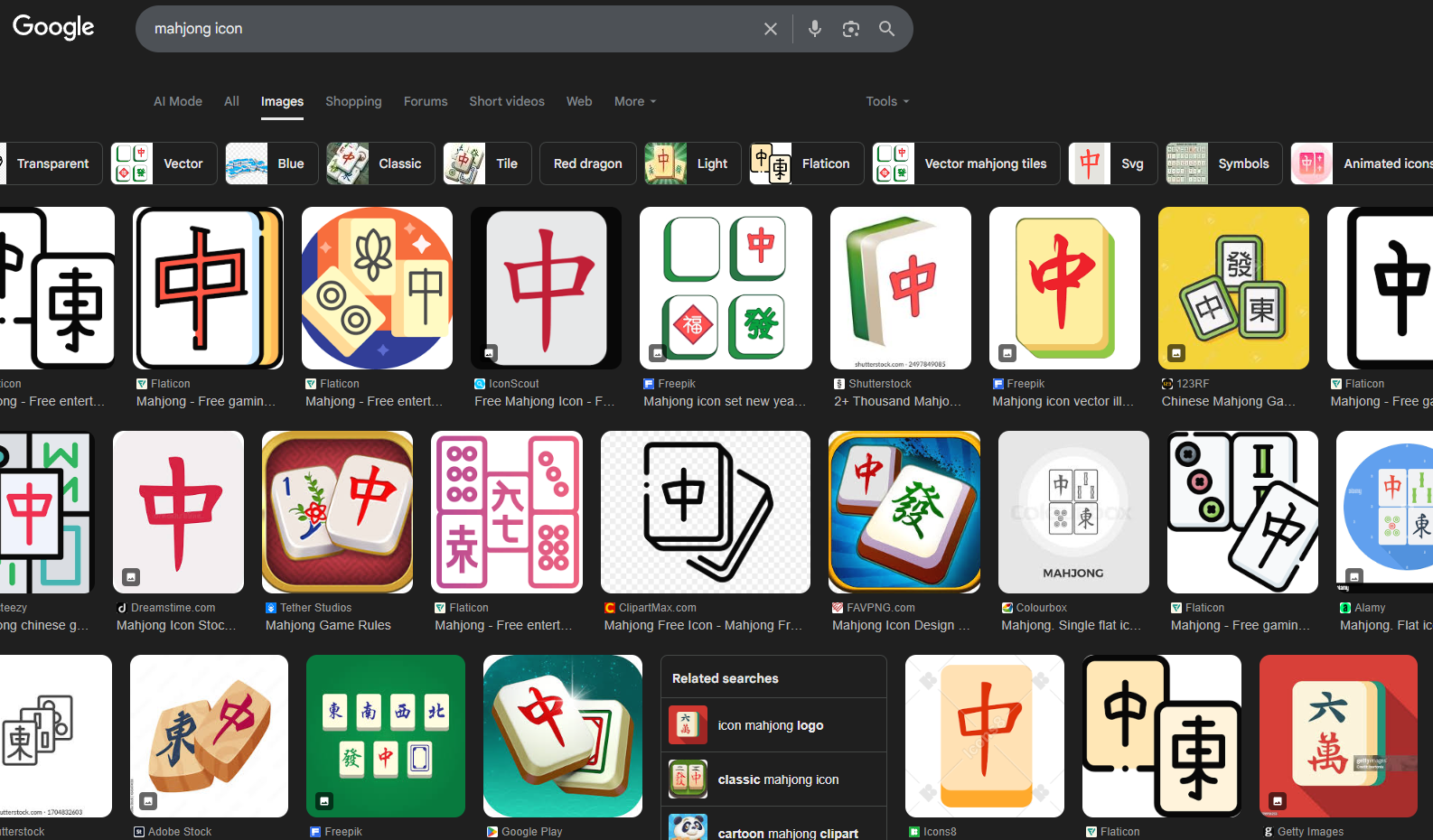Start voice search with the microphone icon
The width and height of the screenshot is (1433, 840).
(x=815, y=29)
